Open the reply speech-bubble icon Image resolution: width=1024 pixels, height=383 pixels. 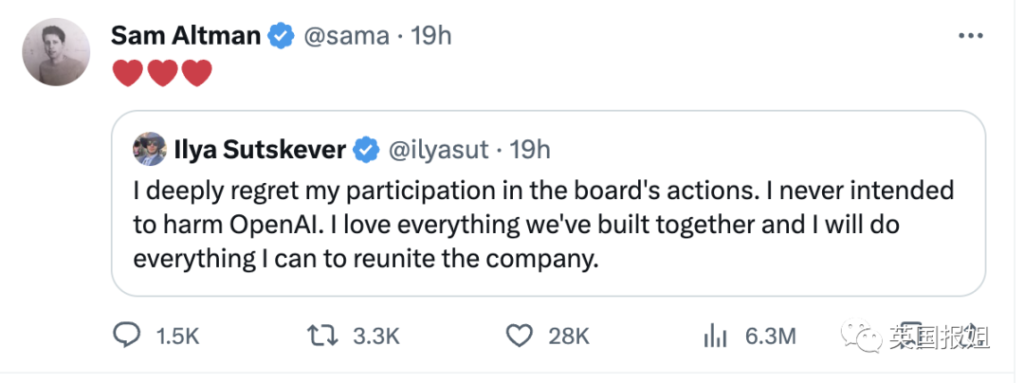pyautogui.click(x=127, y=335)
